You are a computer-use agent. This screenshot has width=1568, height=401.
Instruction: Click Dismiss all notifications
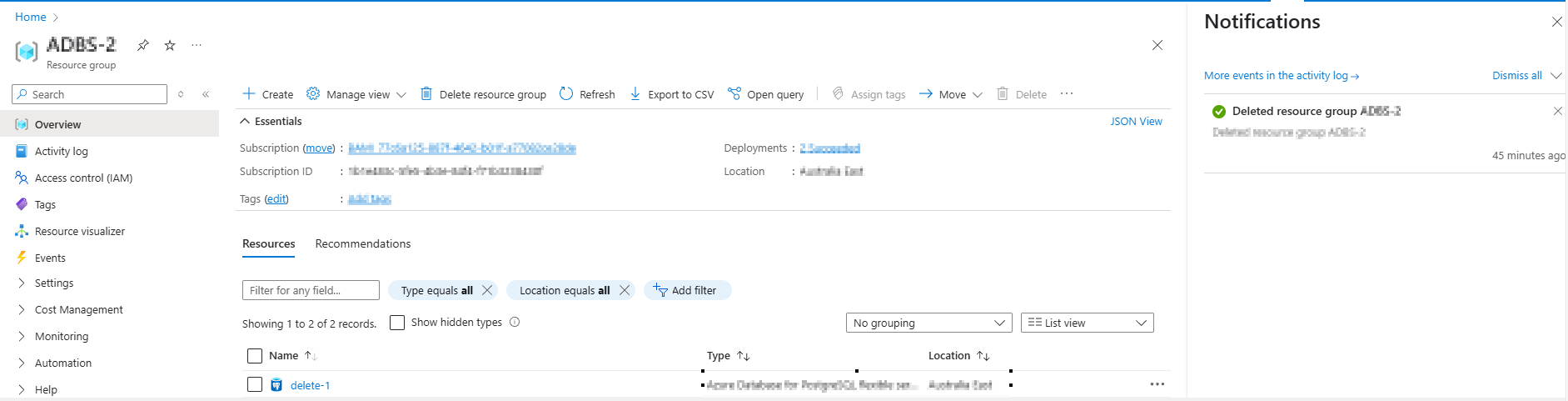coord(1517,75)
